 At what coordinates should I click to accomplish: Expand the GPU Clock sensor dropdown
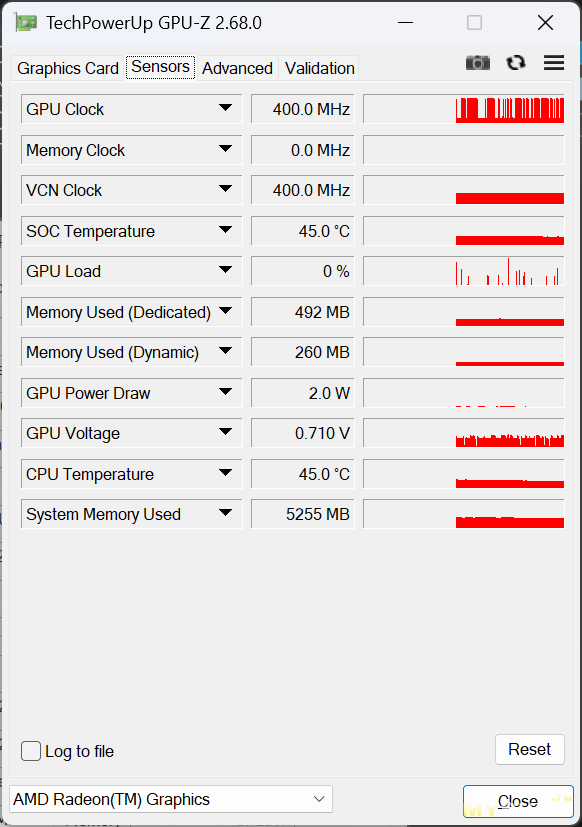pyautogui.click(x=225, y=108)
